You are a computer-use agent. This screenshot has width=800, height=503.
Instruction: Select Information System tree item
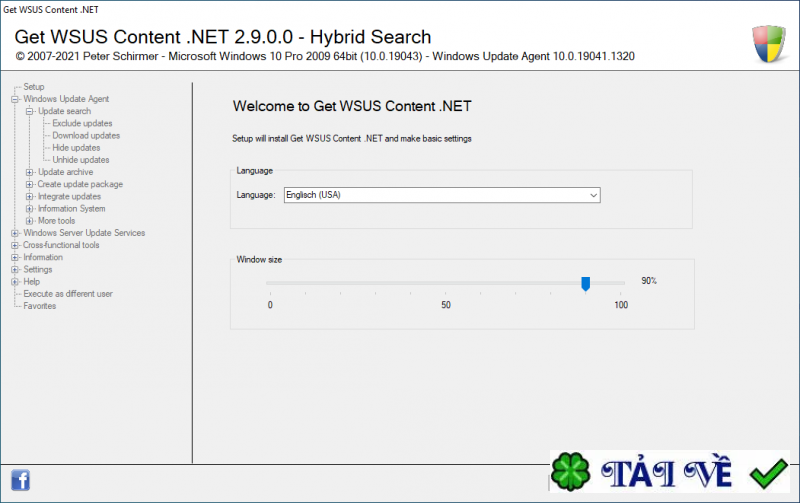tap(71, 209)
